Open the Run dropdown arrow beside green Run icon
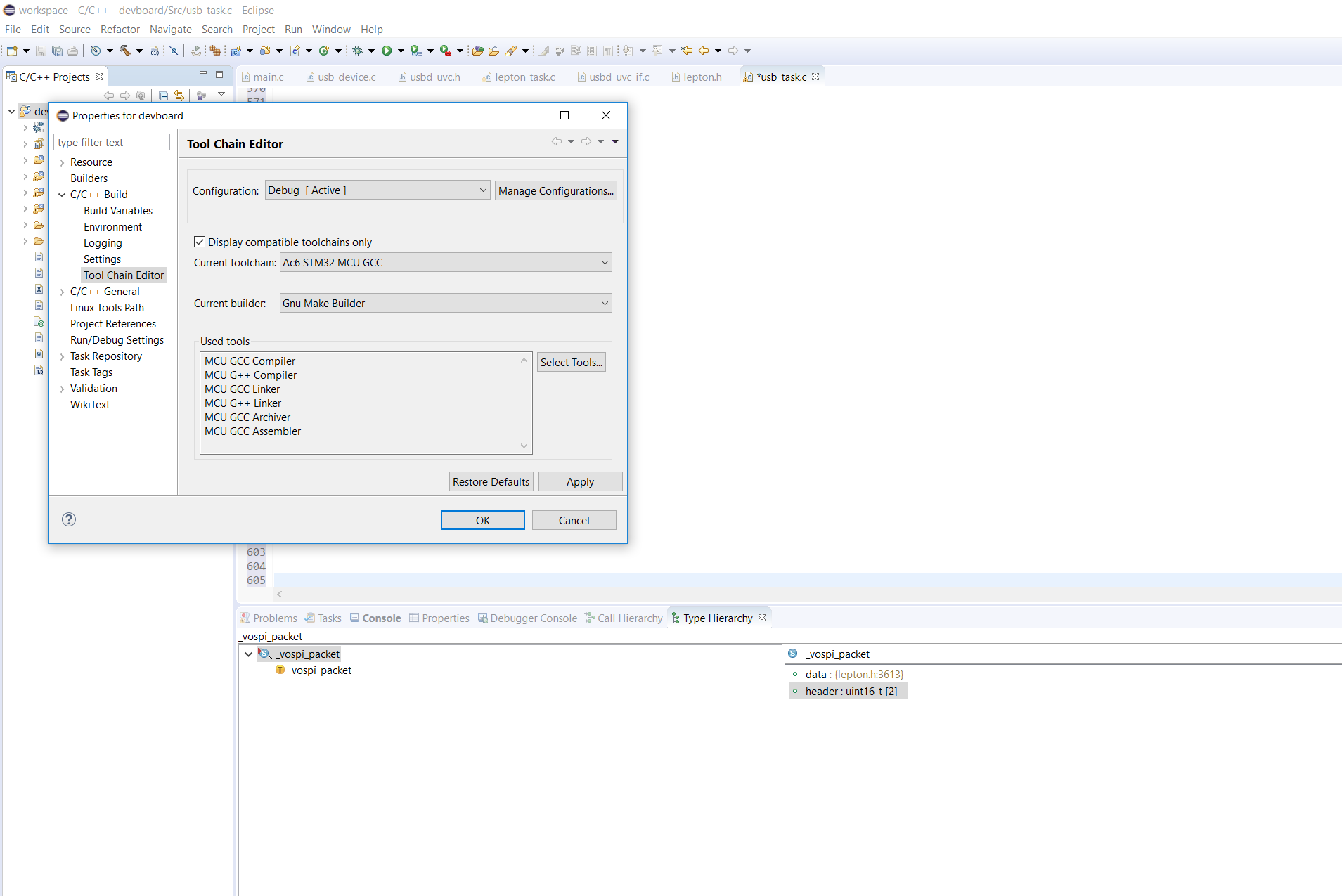 (x=401, y=51)
